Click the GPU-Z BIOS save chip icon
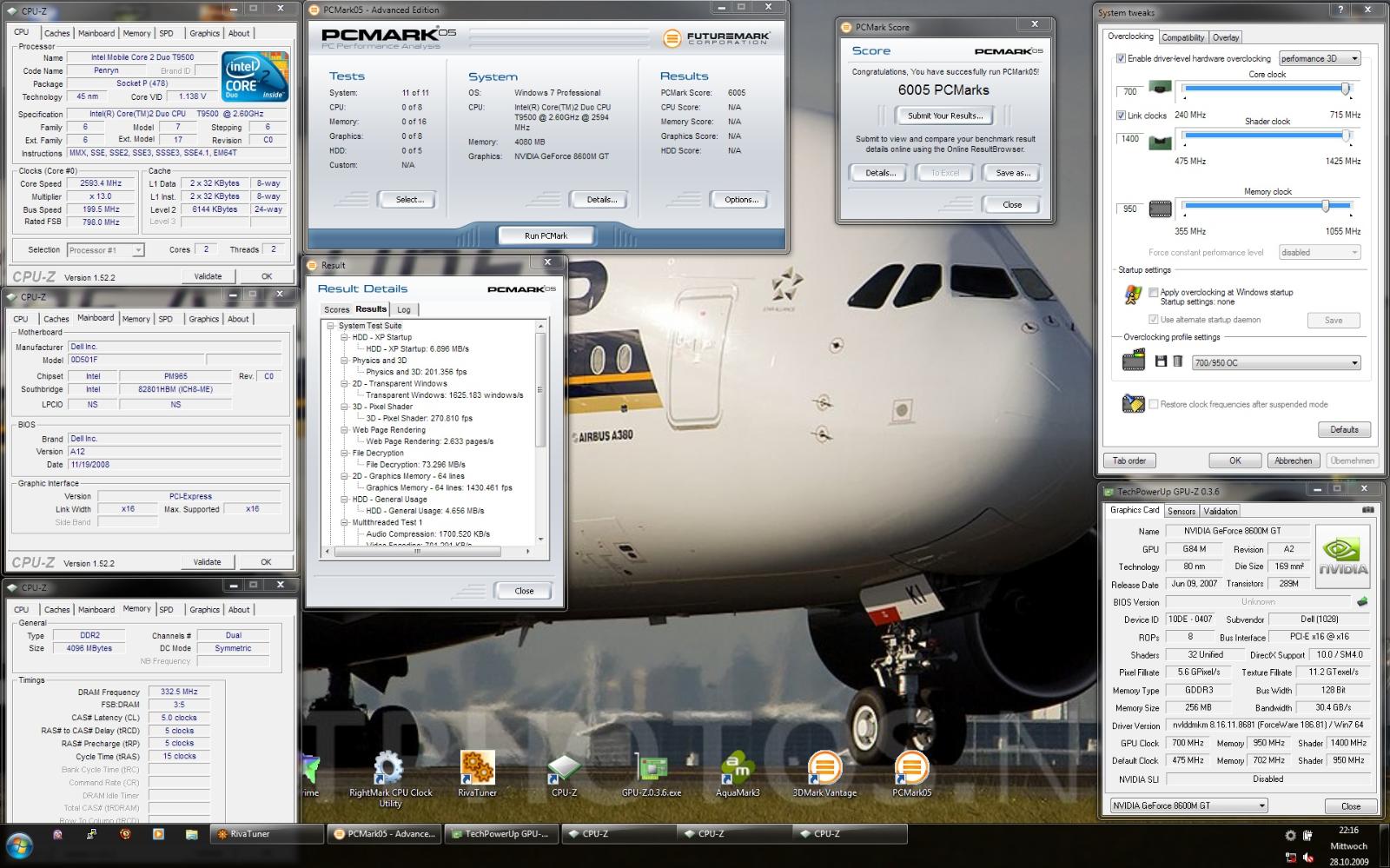Image resolution: width=1390 pixels, height=868 pixels. 1362,601
